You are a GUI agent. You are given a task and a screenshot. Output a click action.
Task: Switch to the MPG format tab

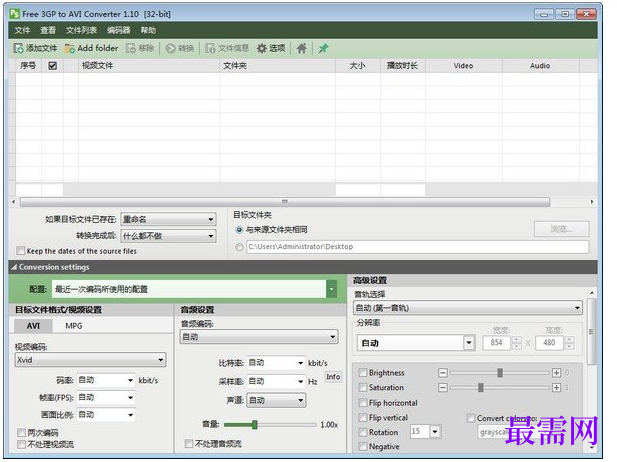tap(74, 326)
